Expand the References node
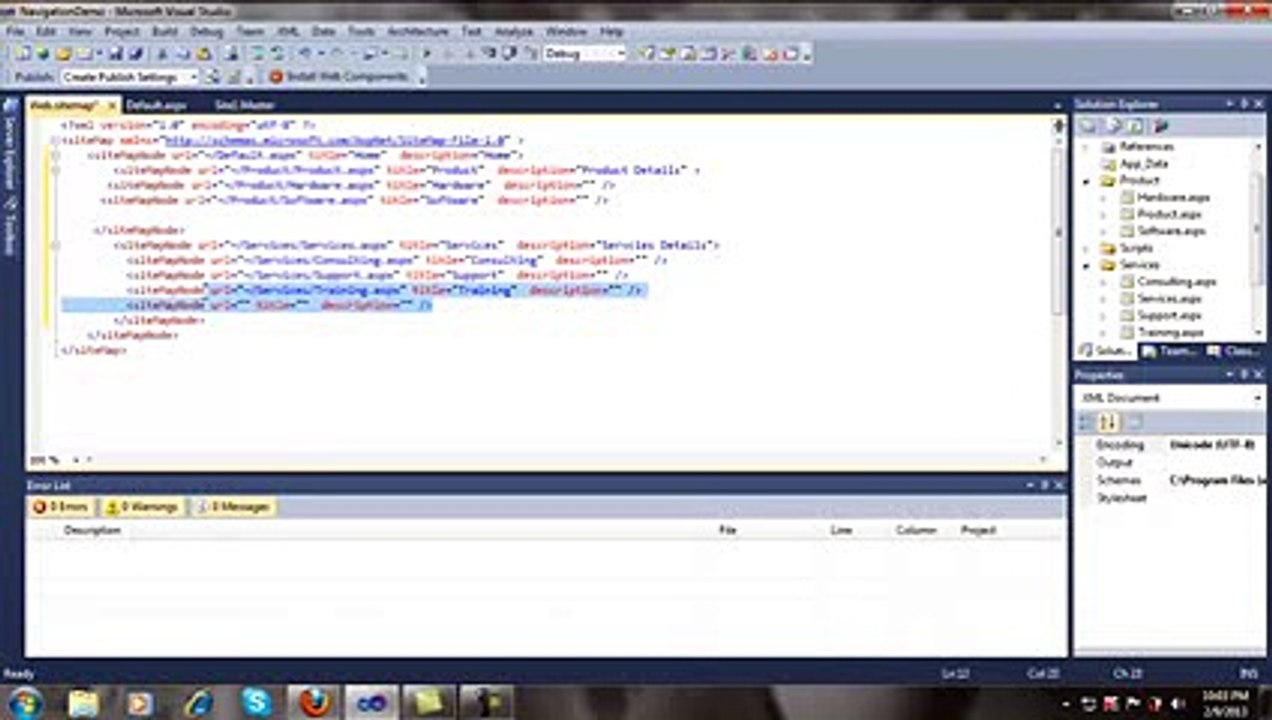The height and width of the screenshot is (720, 1272). [x=1087, y=147]
